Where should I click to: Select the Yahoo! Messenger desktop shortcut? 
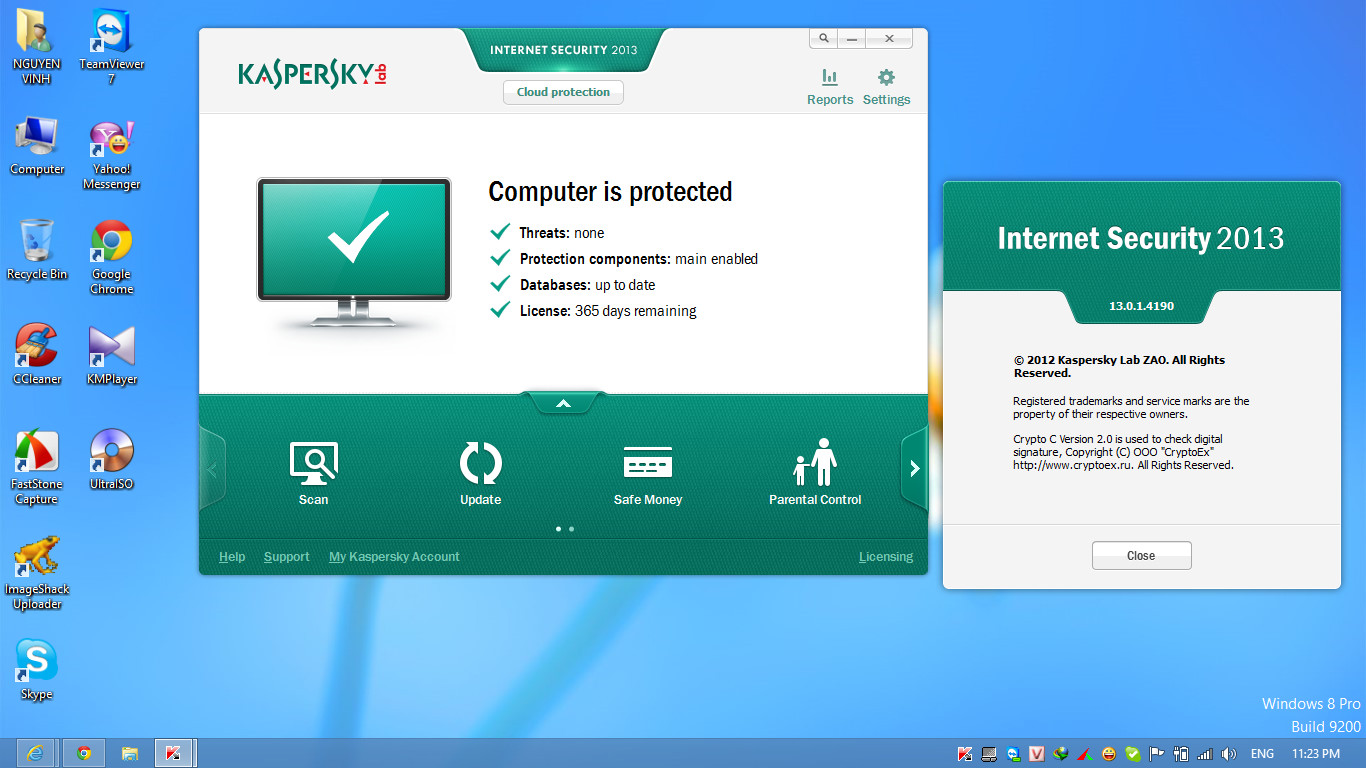[x=111, y=154]
